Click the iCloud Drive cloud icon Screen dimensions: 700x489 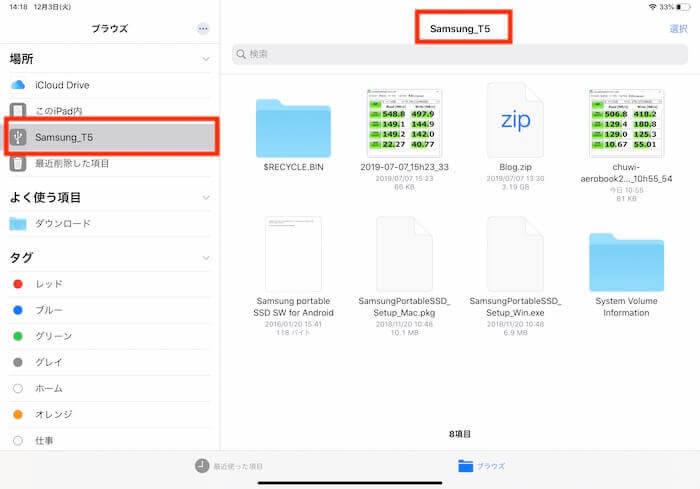(18, 85)
